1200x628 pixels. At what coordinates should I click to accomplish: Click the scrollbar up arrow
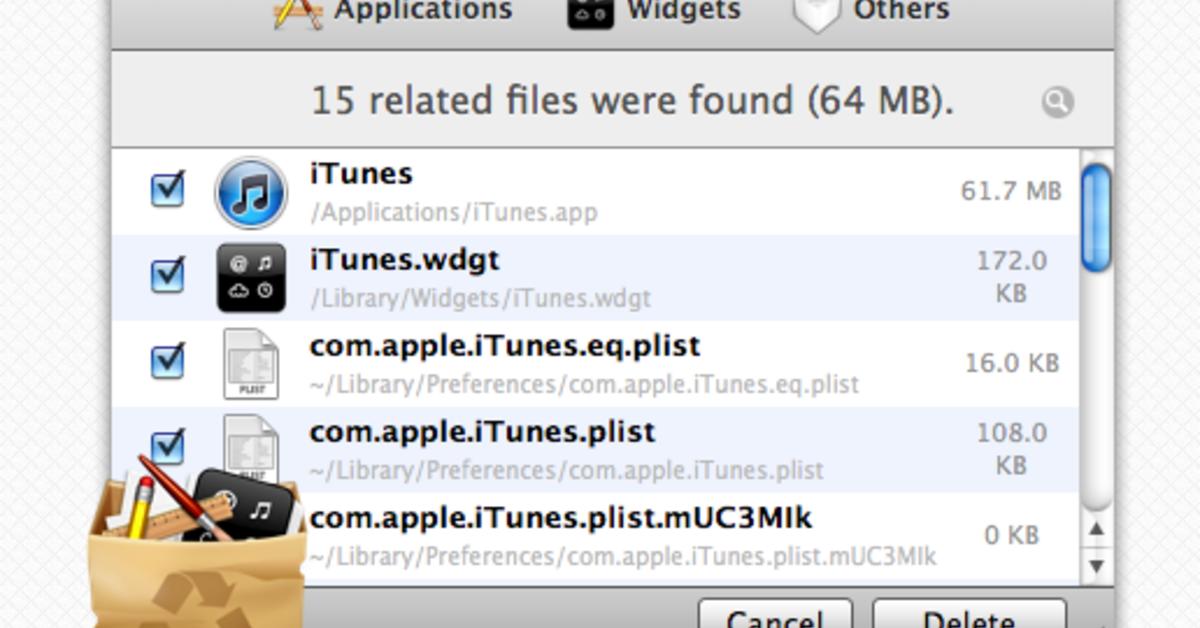click(x=1097, y=530)
